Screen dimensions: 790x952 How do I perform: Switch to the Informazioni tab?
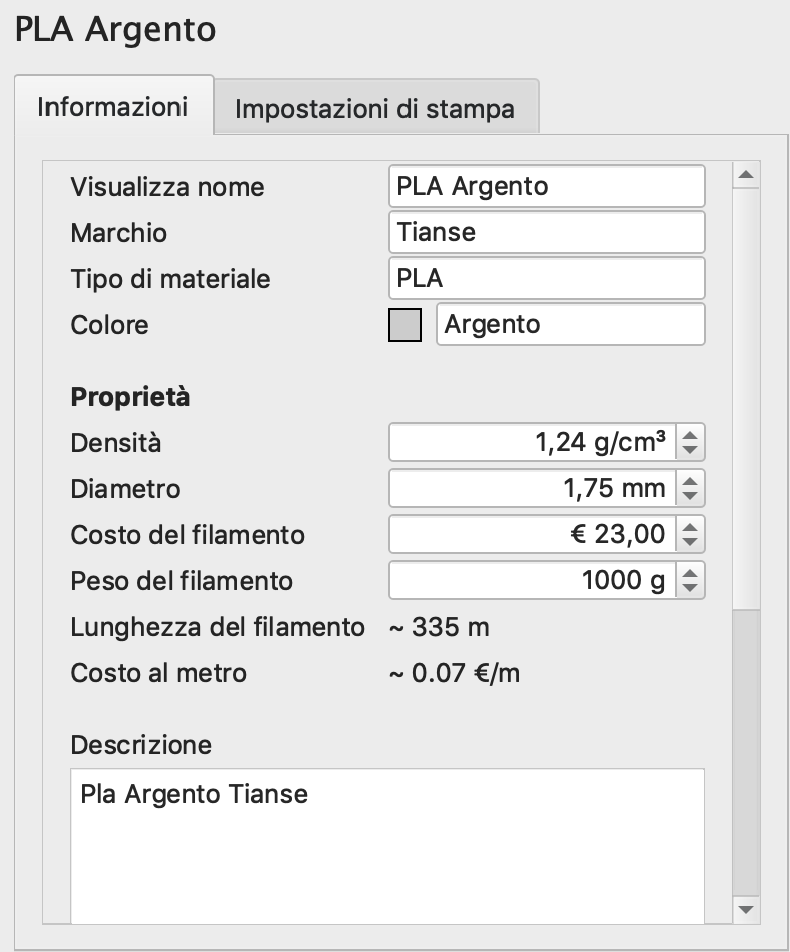(x=113, y=107)
